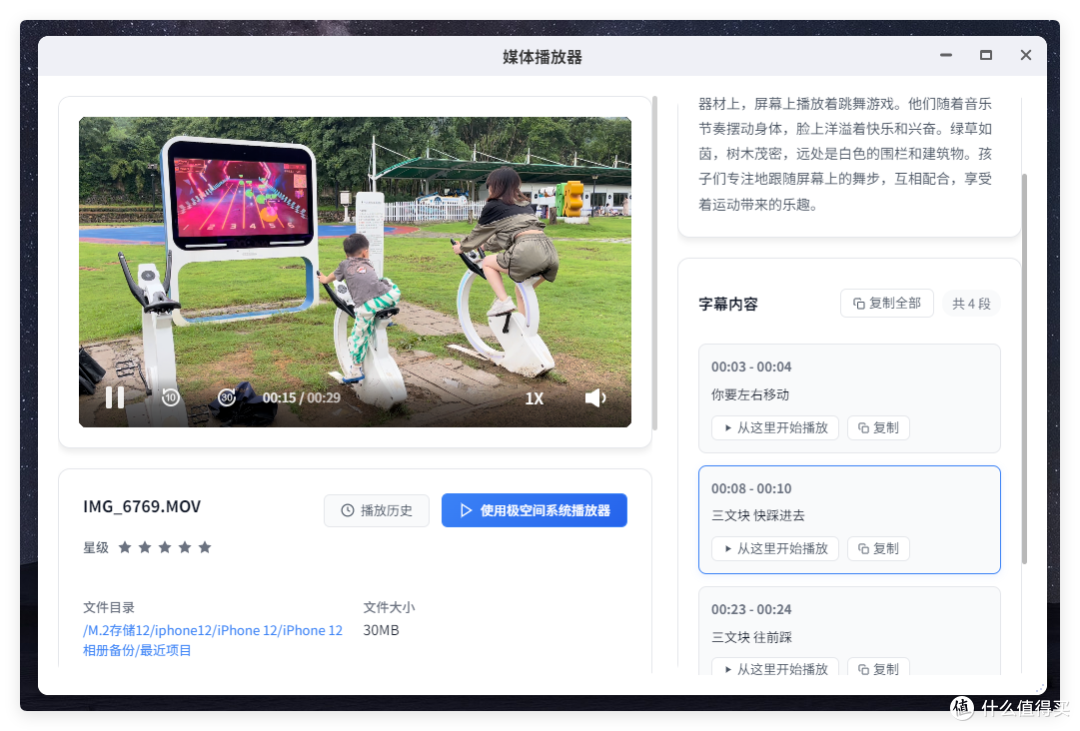Click the 00:15 / 00:29 time display

click(301, 398)
